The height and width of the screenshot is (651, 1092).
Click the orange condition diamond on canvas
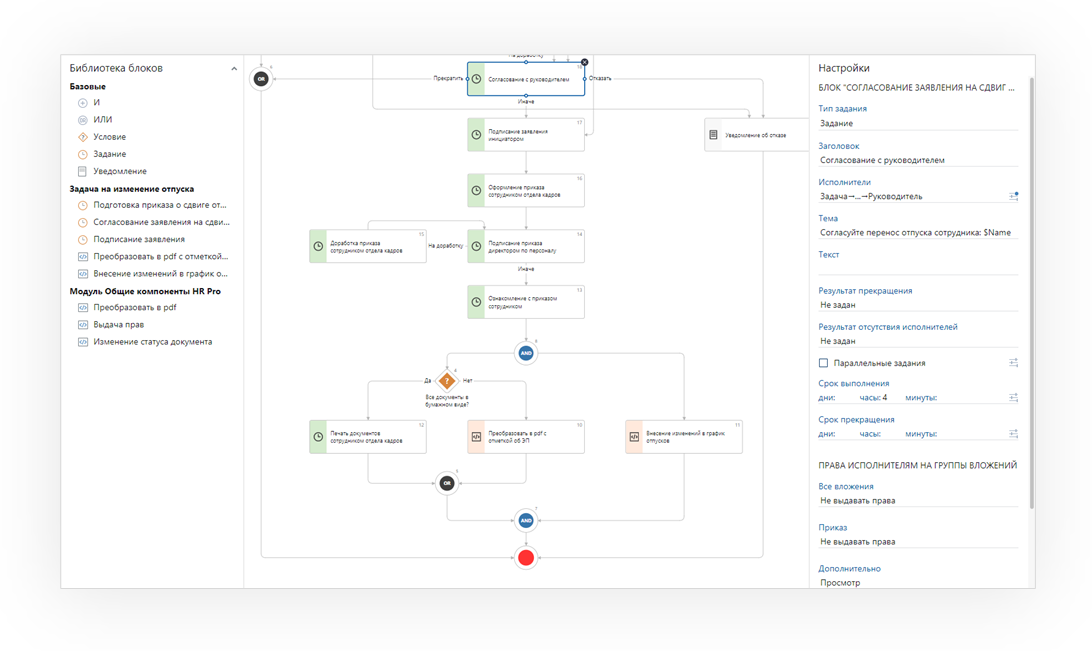point(447,380)
